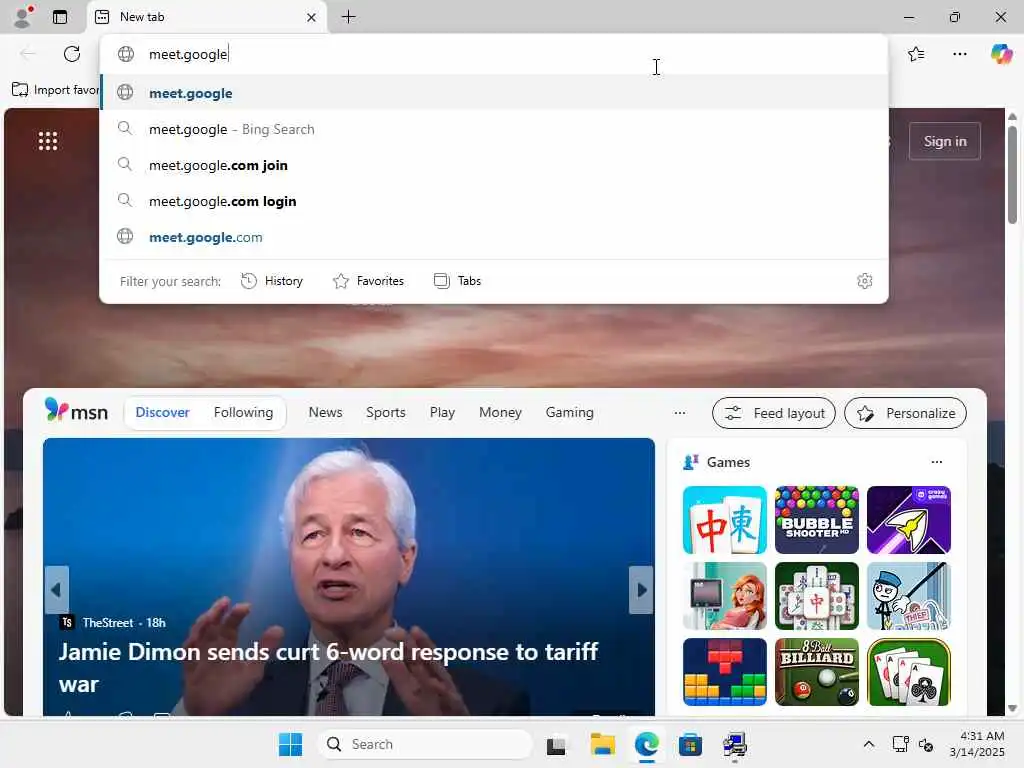Open a new tab with plus button
The width and height of the screenshot is (1024, 768).
pos(349,17)
